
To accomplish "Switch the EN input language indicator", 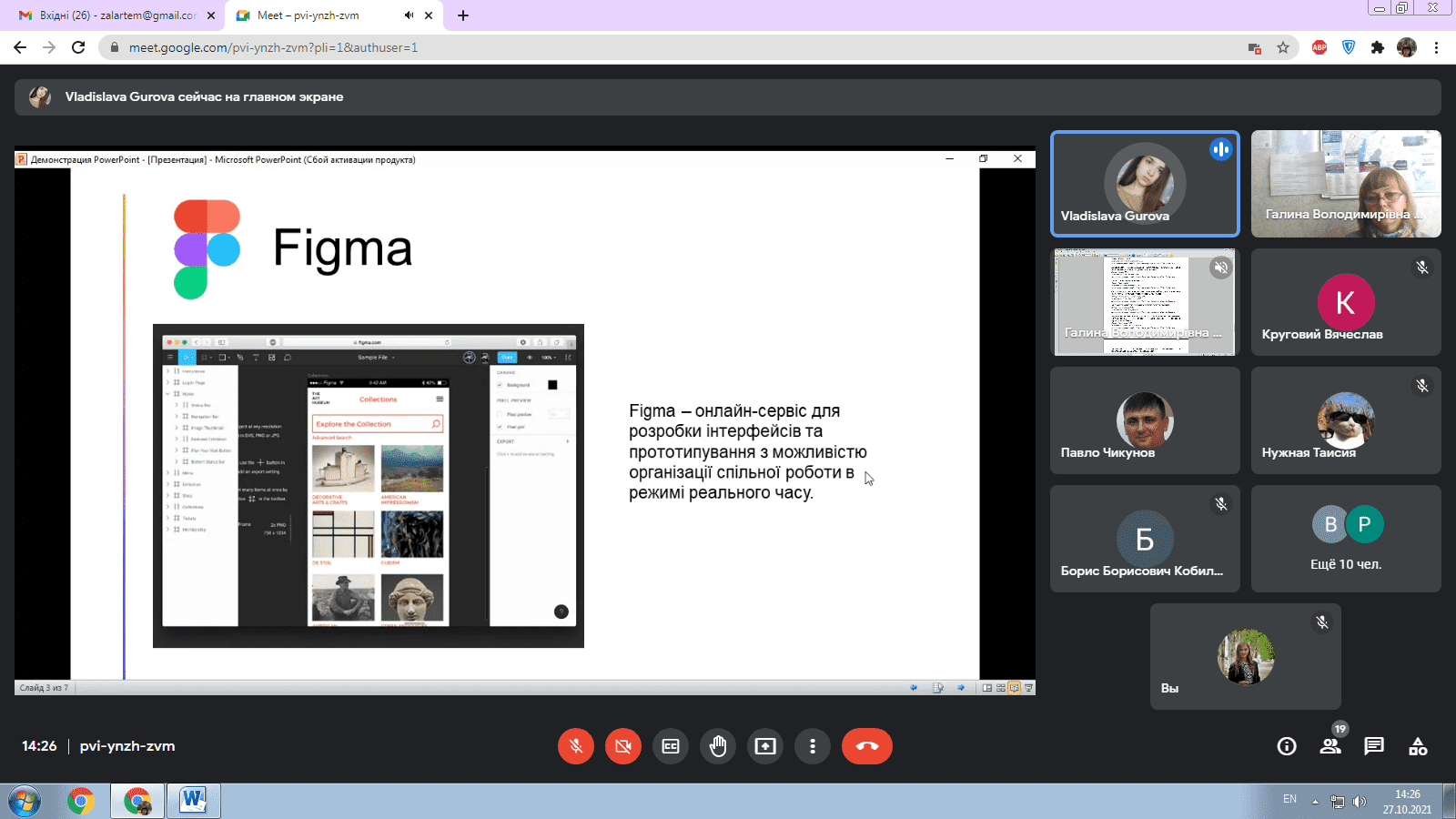I will tap(1289, 799).
